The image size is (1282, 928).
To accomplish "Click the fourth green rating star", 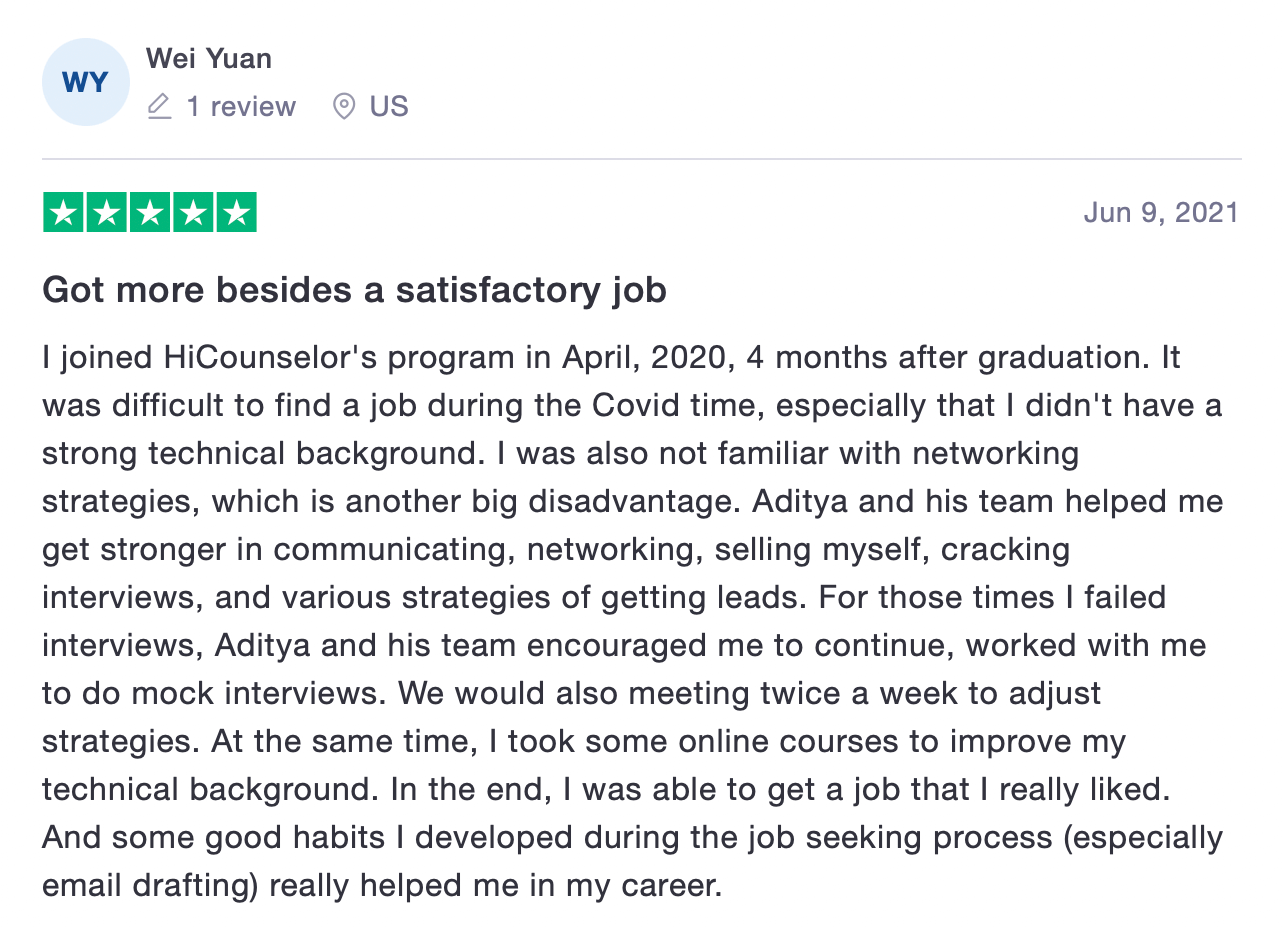I will point(193,212).
